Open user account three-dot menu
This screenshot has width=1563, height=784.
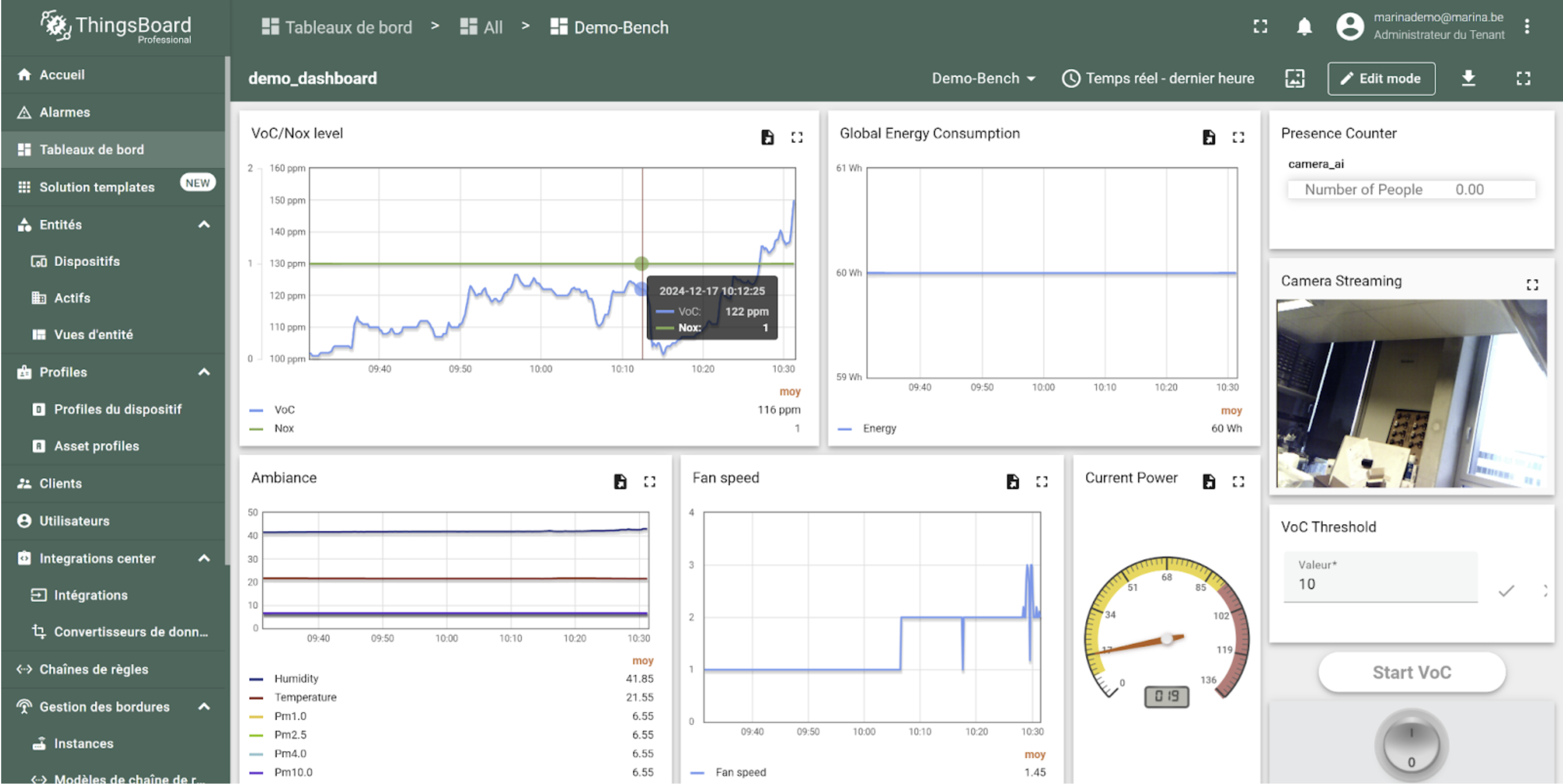click(1527, 27)
